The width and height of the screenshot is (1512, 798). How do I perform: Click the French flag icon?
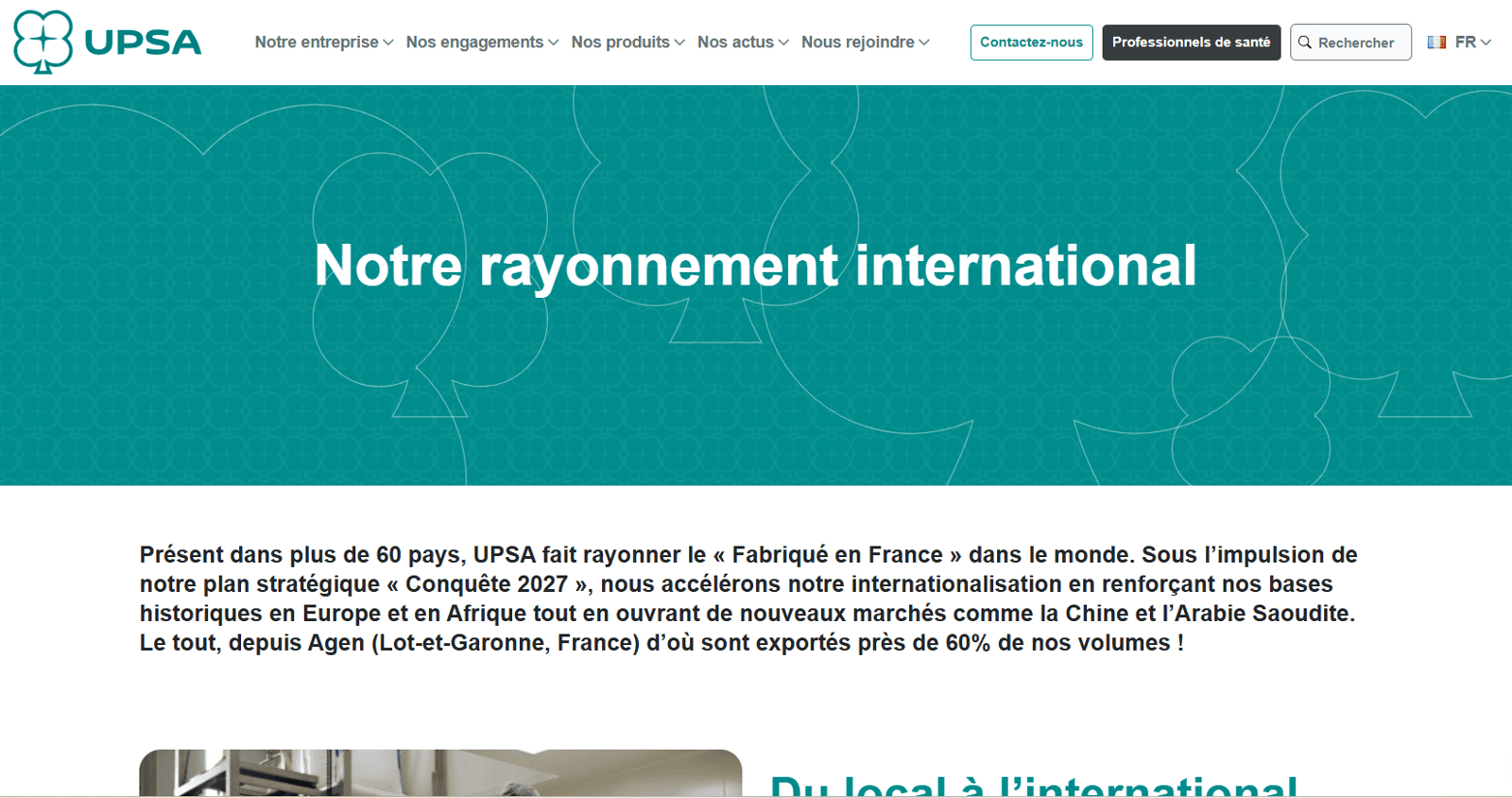click(x=1436, y=43)
